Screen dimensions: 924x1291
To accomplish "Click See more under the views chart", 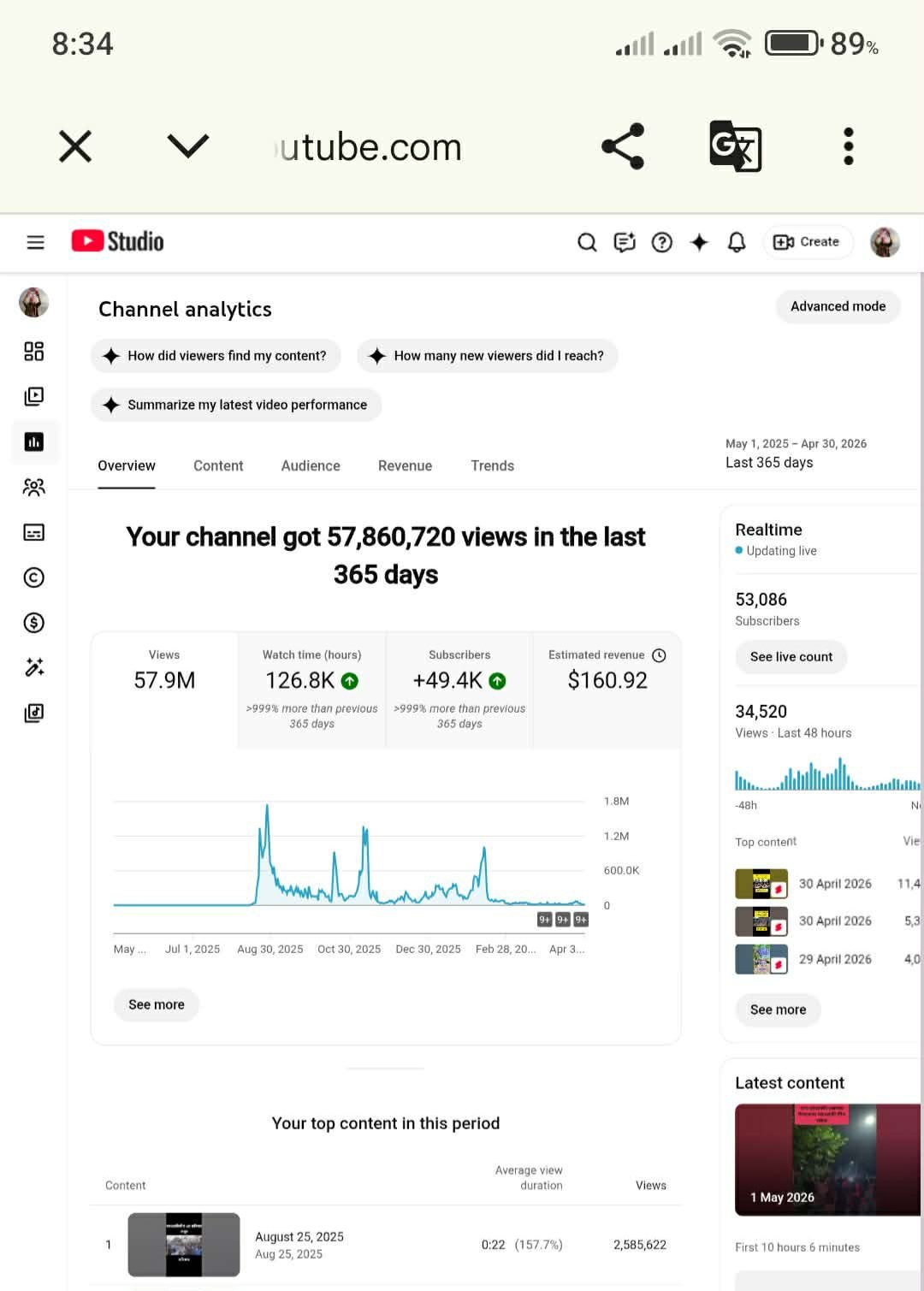I will [x=157, y=1004].
